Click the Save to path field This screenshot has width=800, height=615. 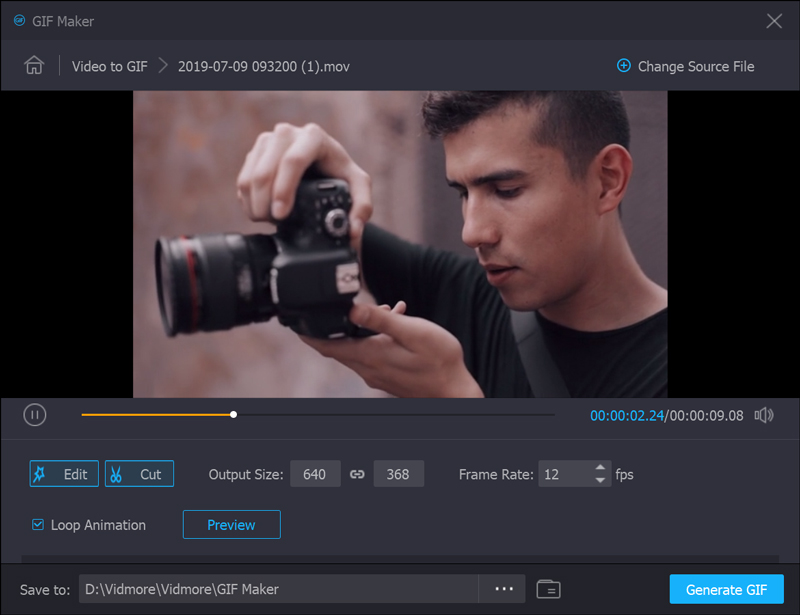(x=278, y=589)
